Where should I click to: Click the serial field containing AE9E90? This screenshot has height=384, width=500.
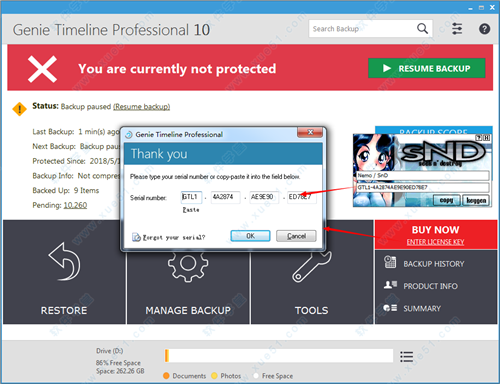(264, 197)
